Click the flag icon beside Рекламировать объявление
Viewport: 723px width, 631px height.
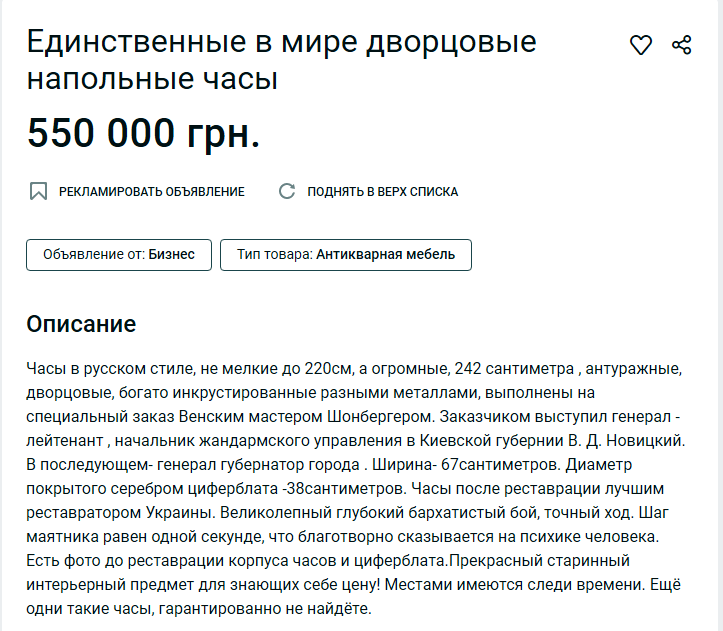pyautogui.click(x=38, y=191)
